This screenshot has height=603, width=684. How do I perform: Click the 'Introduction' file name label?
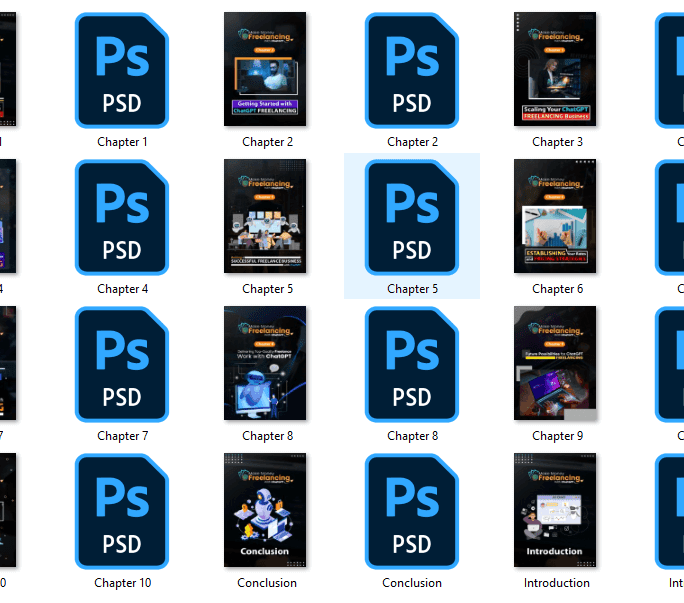(x=557, y=583)
